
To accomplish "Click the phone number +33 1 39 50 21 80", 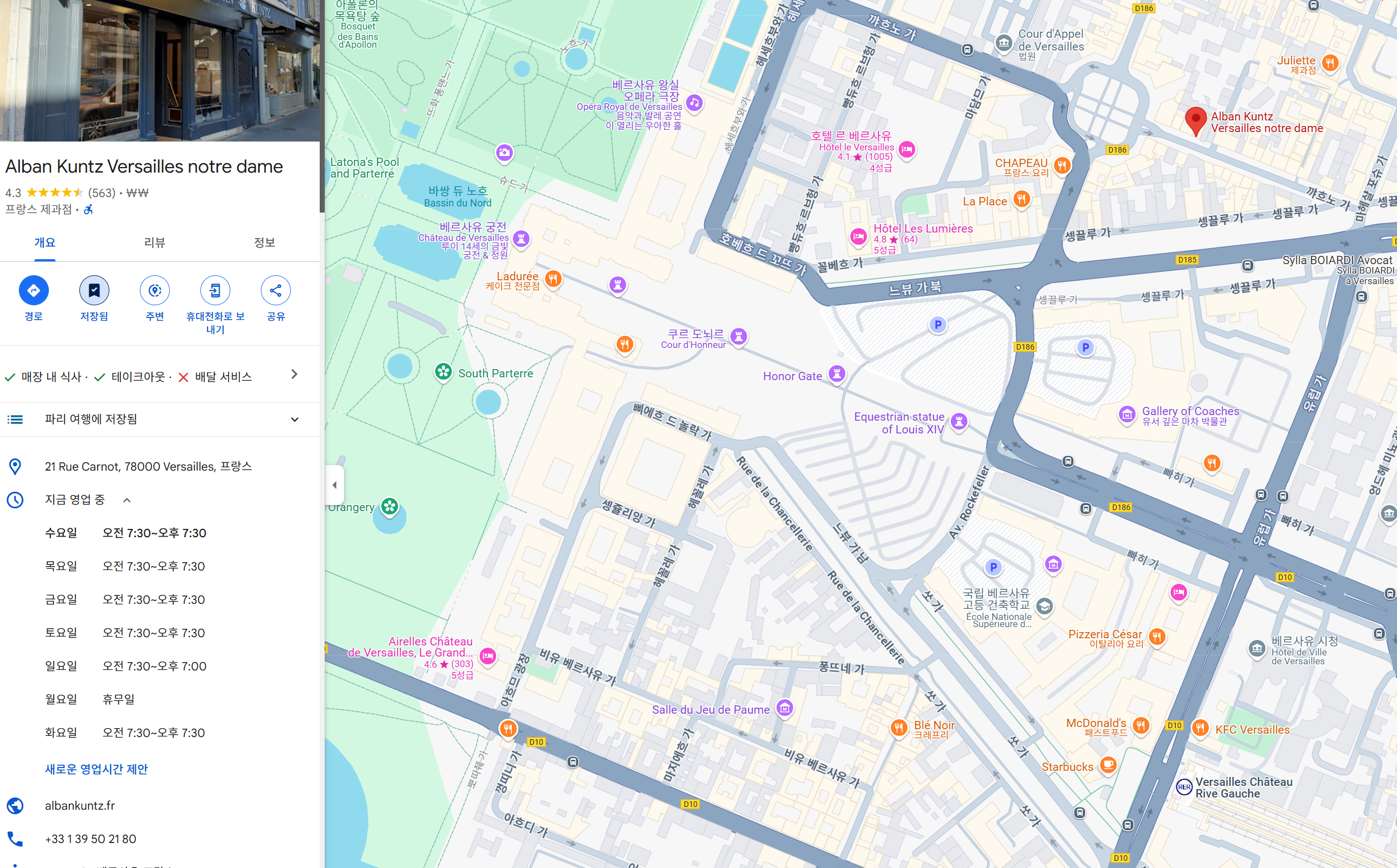I will click(x=90, y=839).
